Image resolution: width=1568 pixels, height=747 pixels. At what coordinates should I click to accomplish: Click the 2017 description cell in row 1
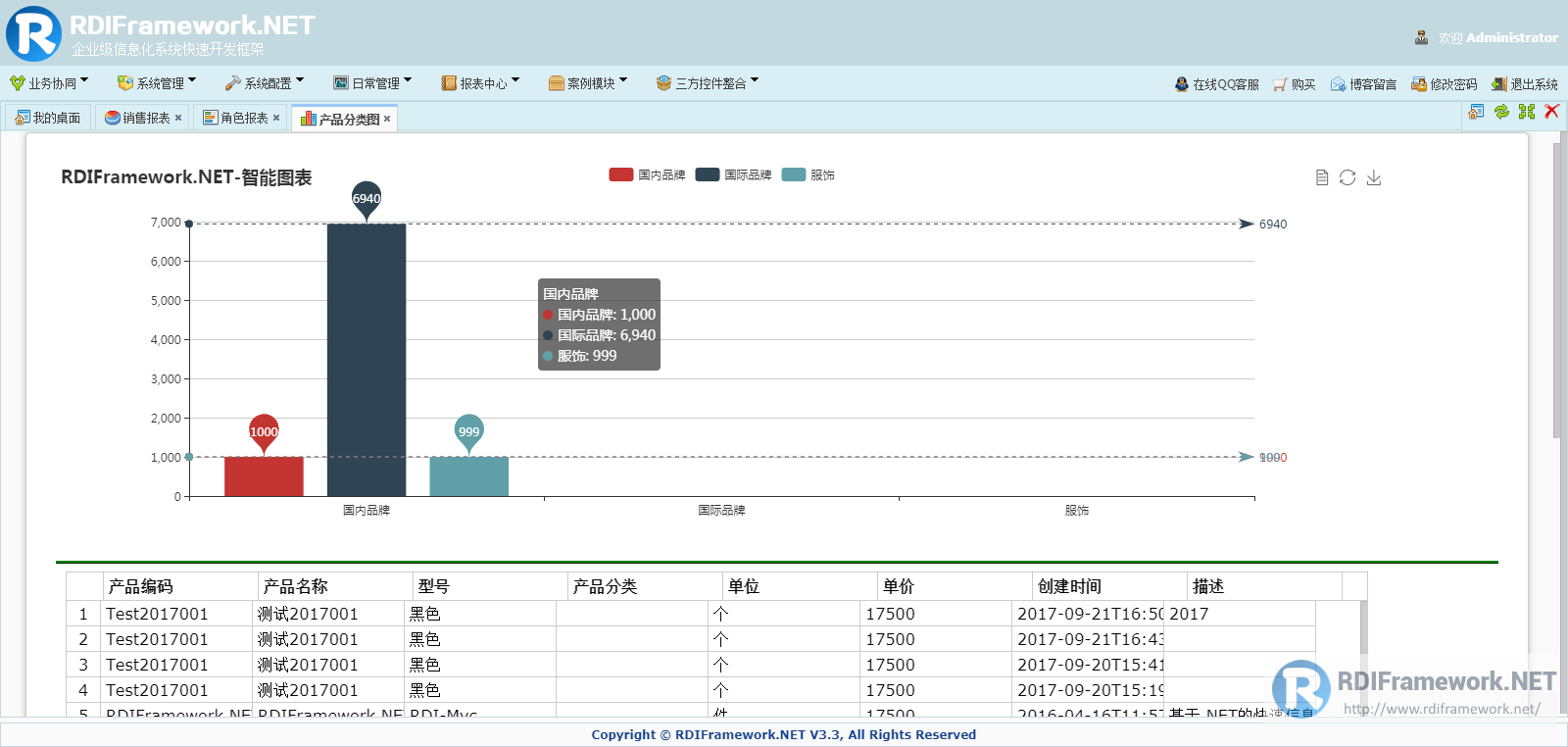[1240, 614]
